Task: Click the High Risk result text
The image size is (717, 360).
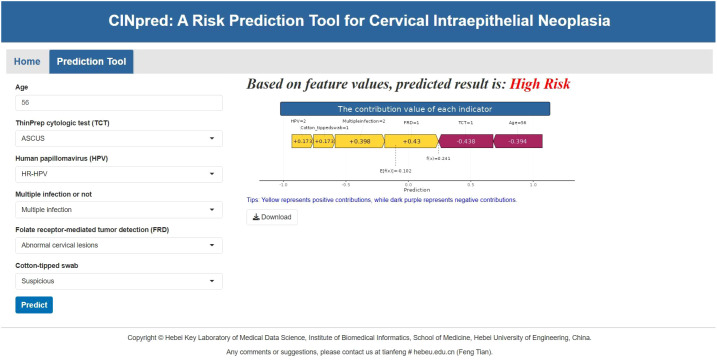Action: click(x=540, y=84)
